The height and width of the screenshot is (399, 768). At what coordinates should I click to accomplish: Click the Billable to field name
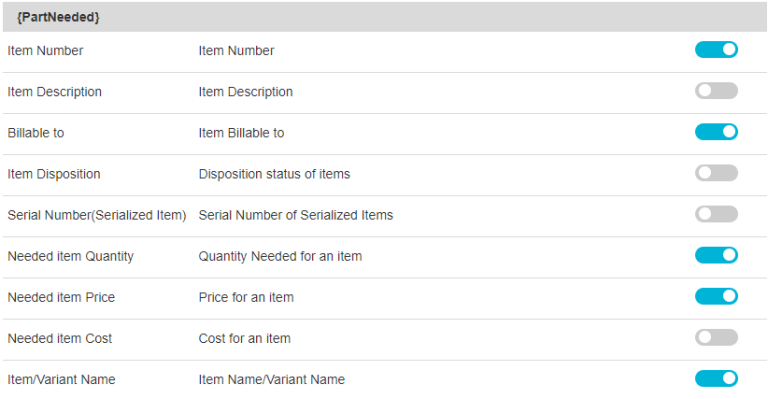(x=36, y=133)
